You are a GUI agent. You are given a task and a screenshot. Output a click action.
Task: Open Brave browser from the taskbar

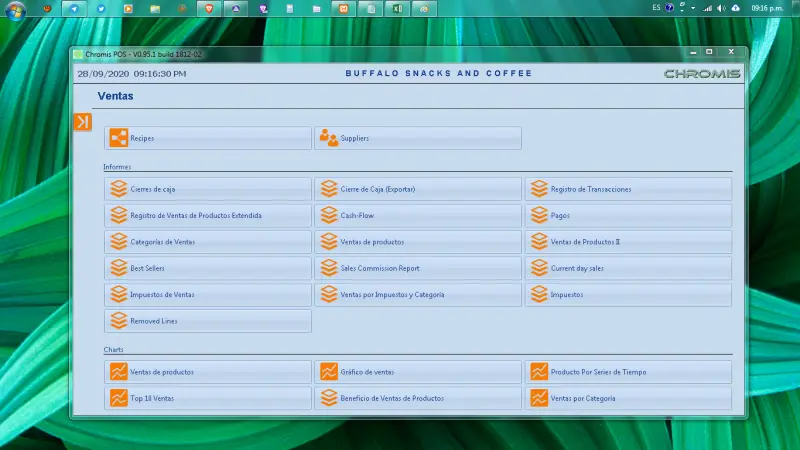pos(209,9)
